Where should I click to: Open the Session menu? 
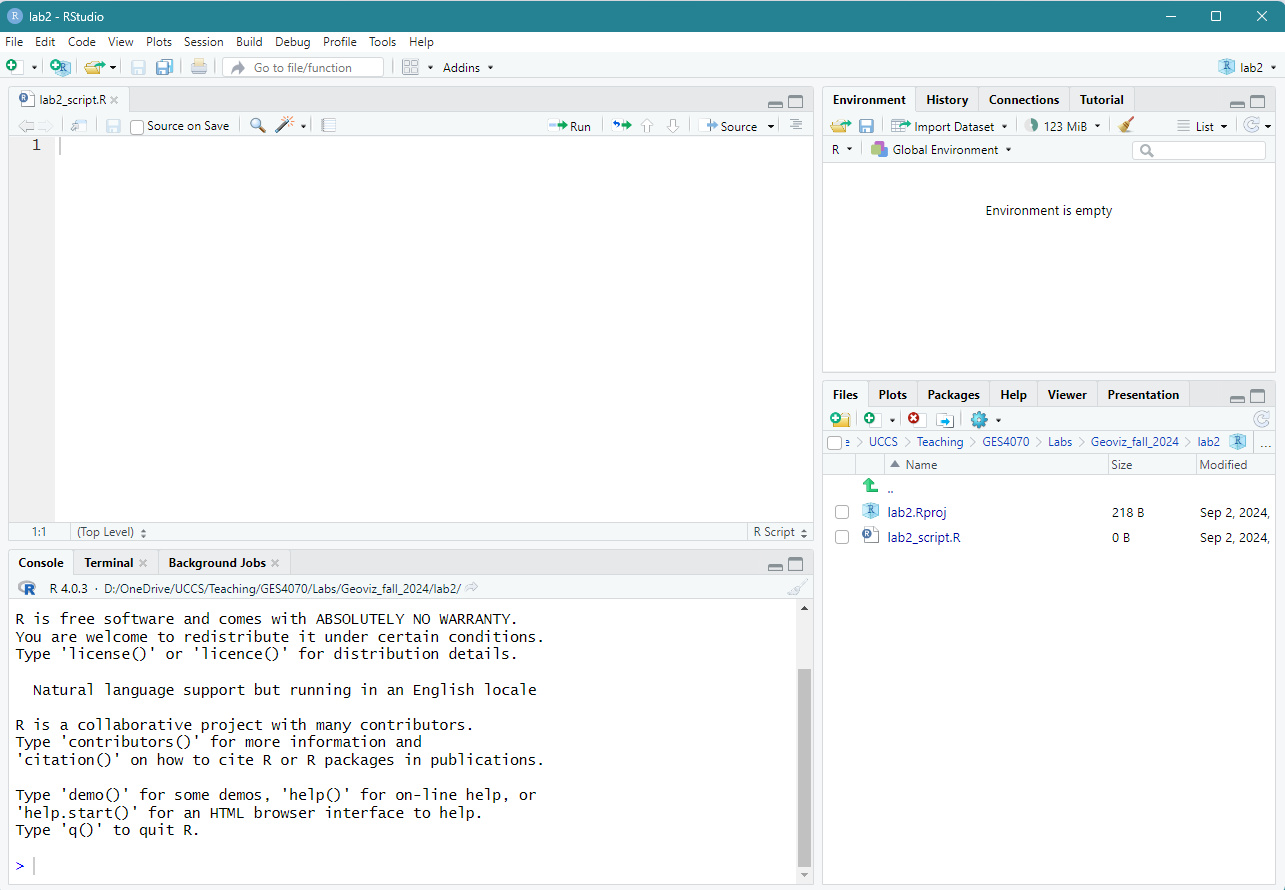click(204, 42)
